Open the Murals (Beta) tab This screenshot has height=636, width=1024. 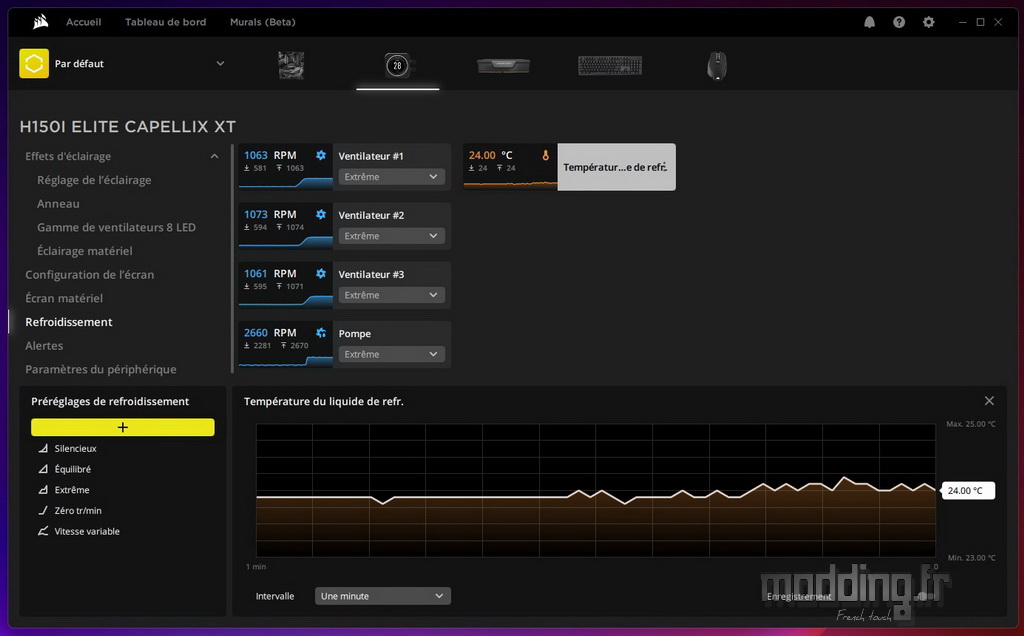pyautogui.click(x=263, y=22)
